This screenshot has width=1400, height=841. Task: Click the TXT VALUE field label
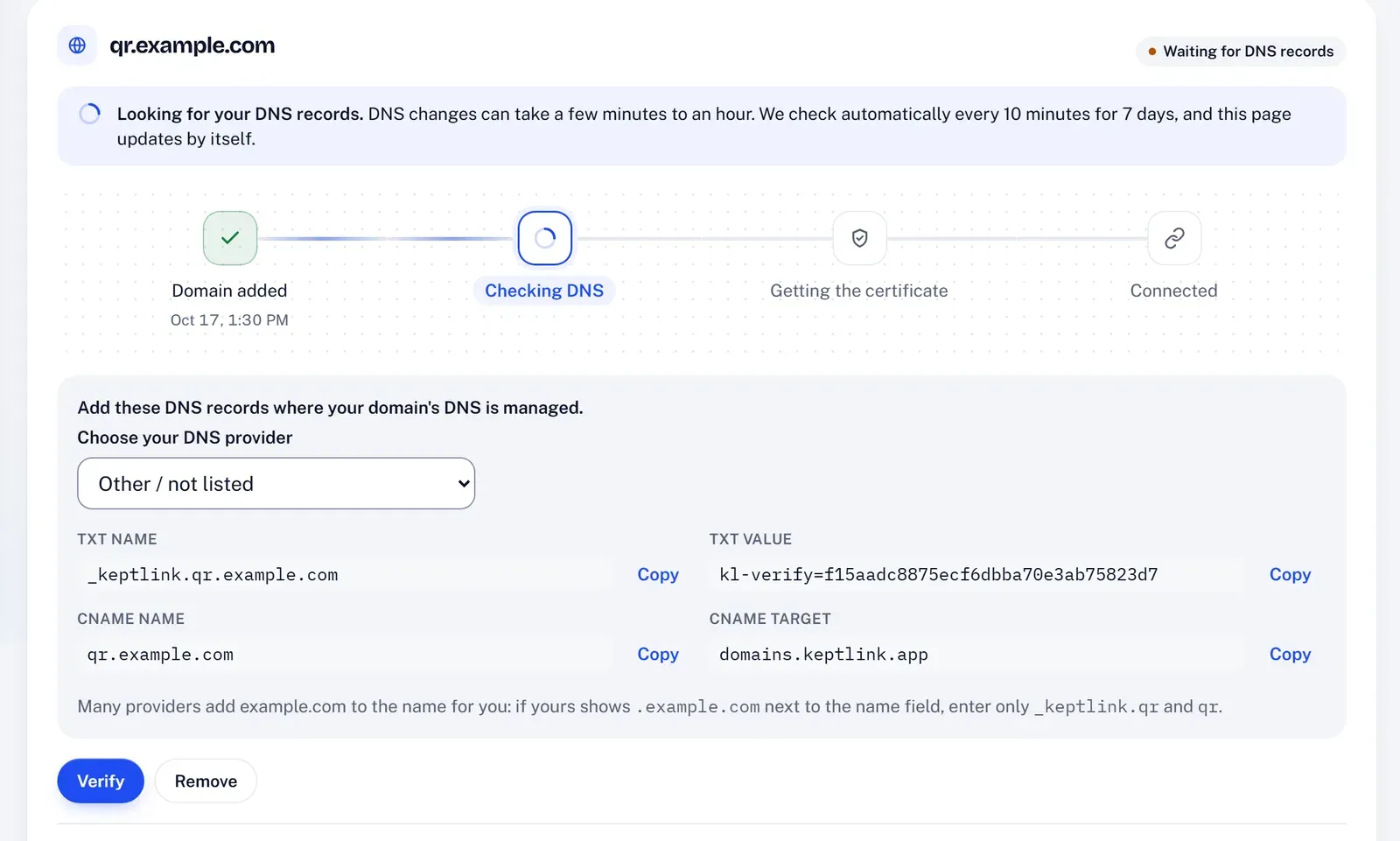pos(751,539)
